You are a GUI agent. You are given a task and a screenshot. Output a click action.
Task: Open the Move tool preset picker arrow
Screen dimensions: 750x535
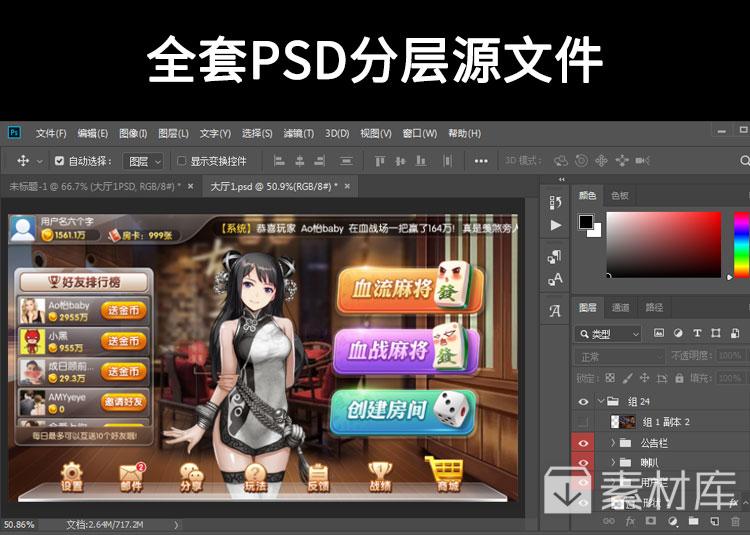pyautogui.click(x=40, y=162)
